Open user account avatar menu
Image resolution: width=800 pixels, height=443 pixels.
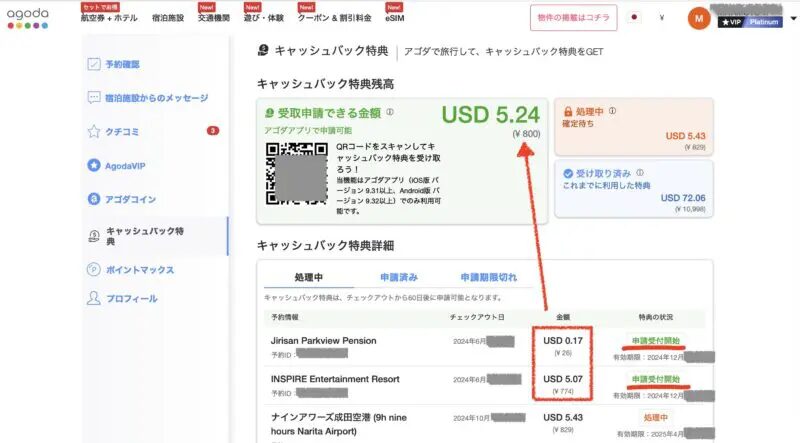699,18
